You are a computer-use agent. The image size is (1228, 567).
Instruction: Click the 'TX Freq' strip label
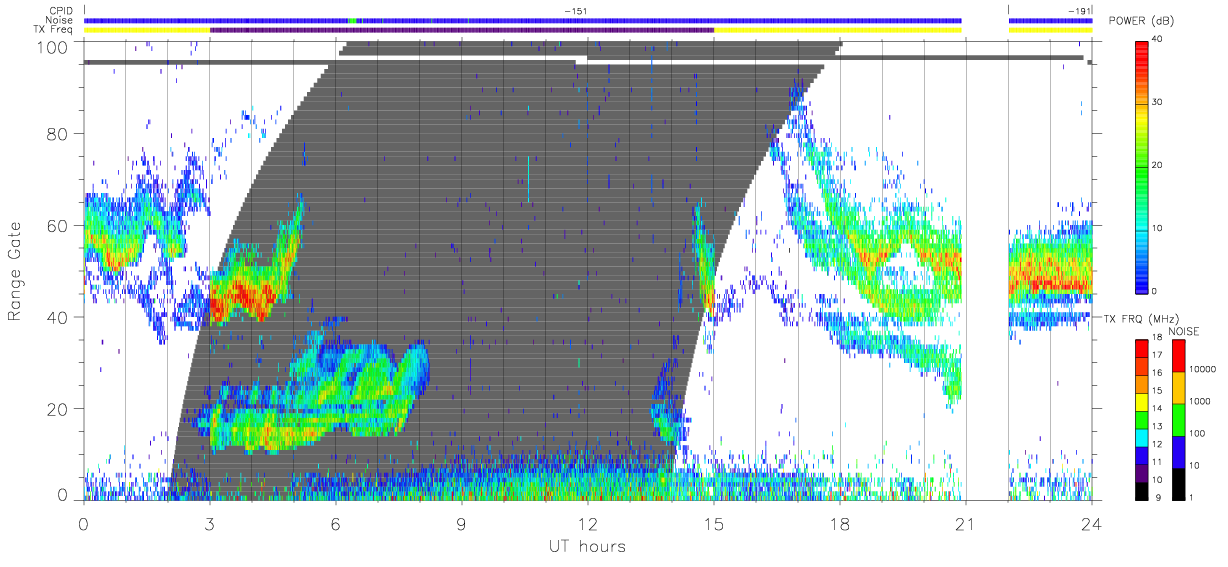55,30
